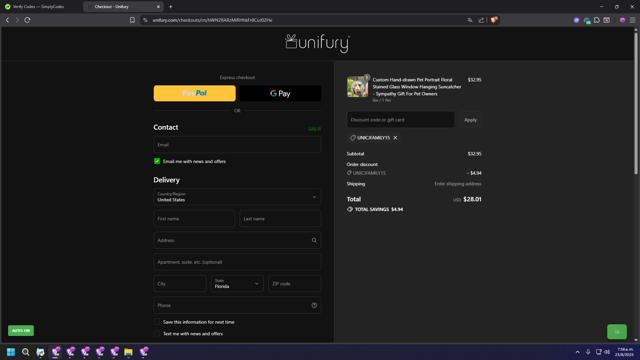The image size is (640, 360).
Task: Click into the Address field
Action: point(237,240)
